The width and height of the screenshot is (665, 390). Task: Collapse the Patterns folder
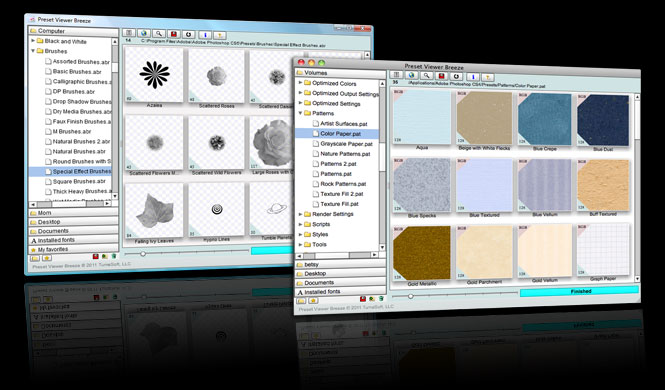click(x=300, y=113)
